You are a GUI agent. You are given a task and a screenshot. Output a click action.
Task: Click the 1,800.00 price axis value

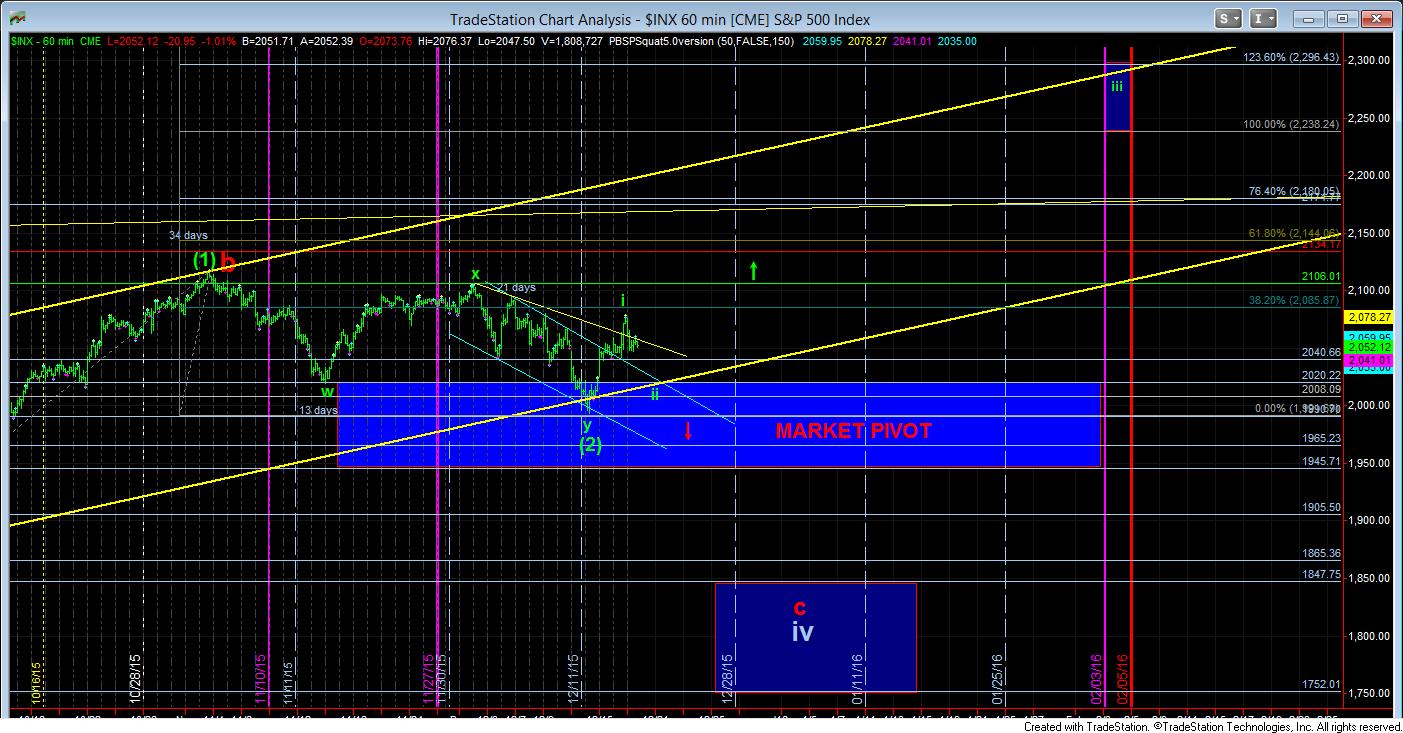tap(1371, 636)
